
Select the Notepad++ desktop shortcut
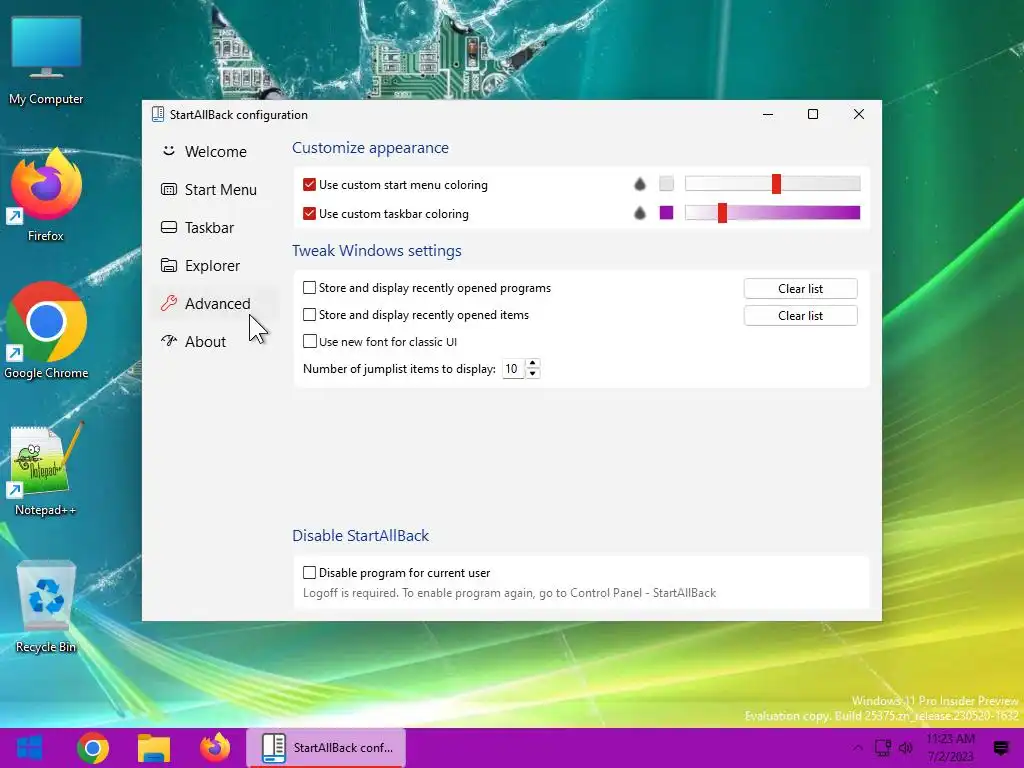pyautogui.click(x=46, y=469)
